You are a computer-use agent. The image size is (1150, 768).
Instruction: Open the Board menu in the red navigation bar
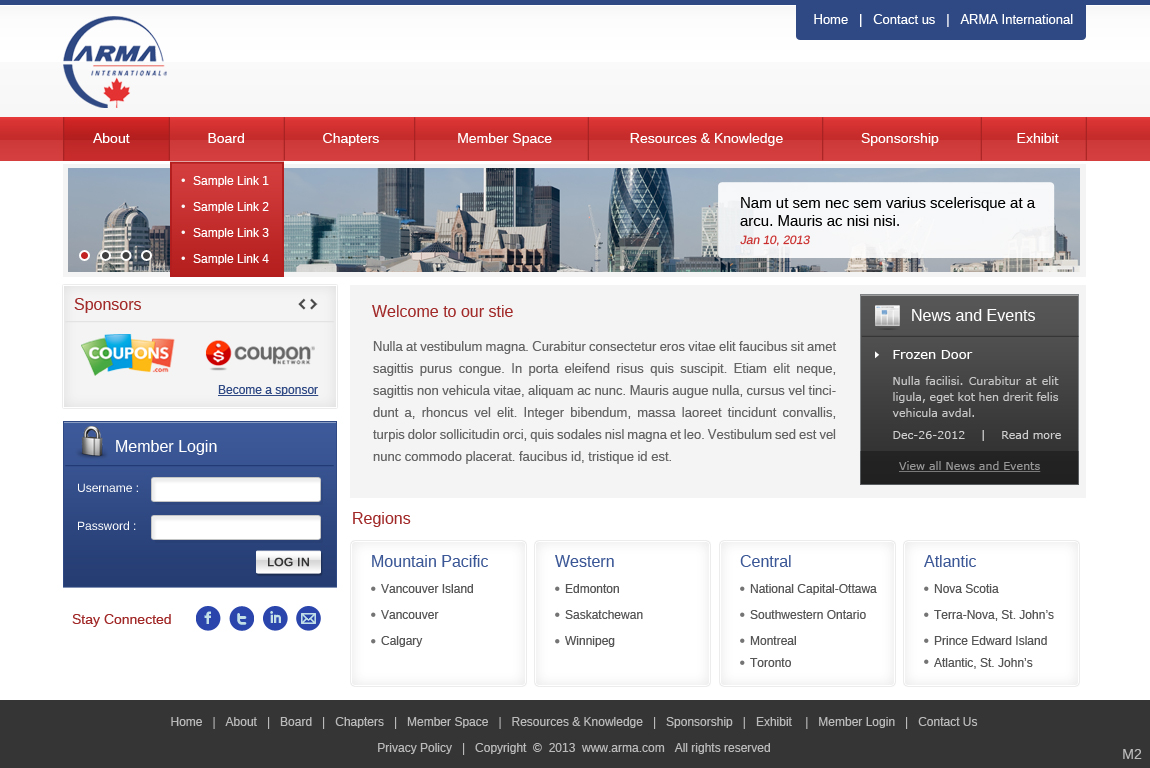click(x=226, y=139)
